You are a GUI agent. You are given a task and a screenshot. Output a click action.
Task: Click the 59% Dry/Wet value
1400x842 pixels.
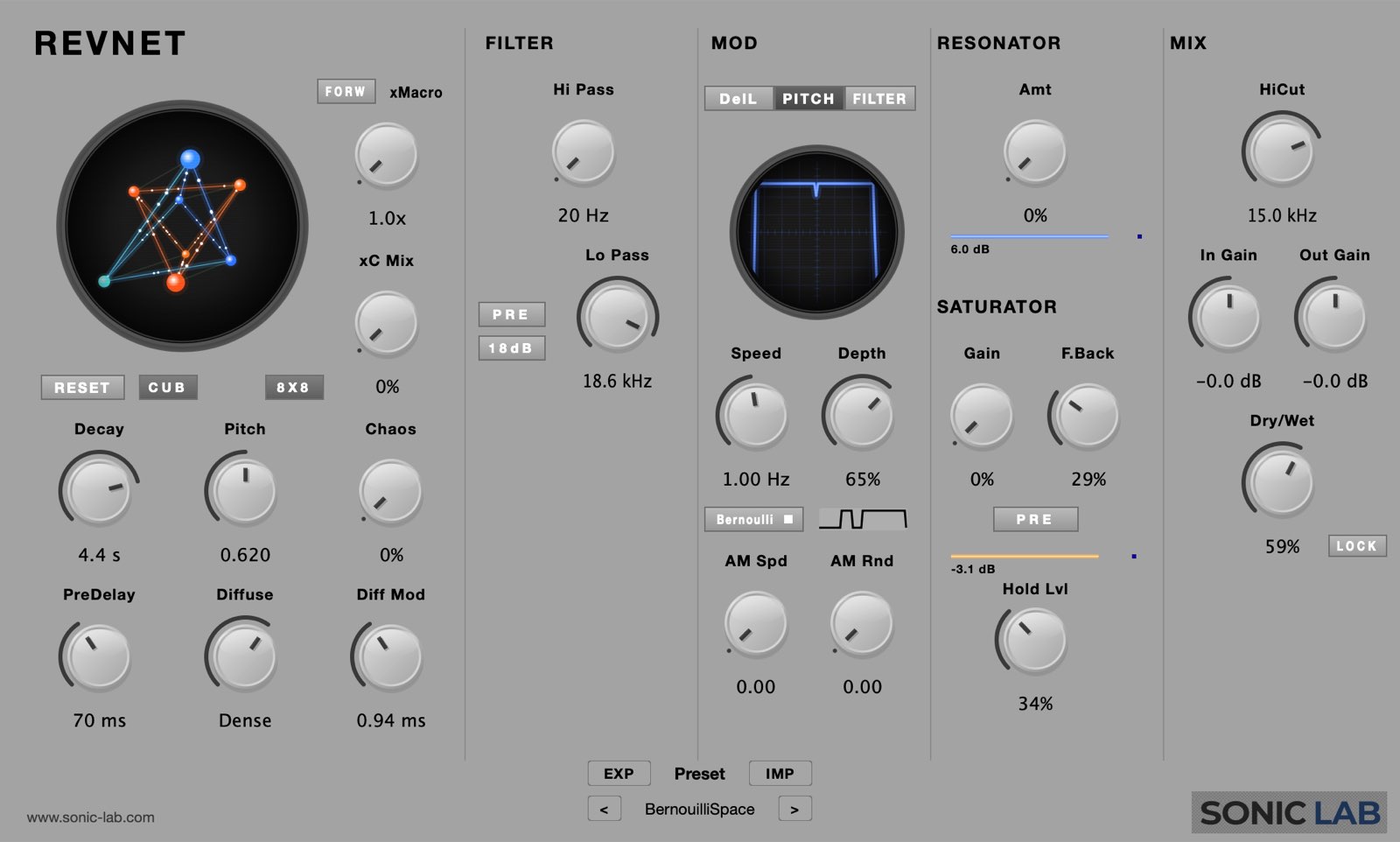click(1282, 547)
